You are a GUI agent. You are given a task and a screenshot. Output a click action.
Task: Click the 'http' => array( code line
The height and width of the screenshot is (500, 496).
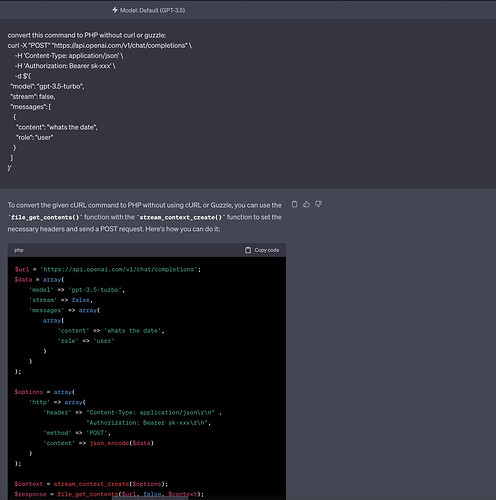point(57,402)
